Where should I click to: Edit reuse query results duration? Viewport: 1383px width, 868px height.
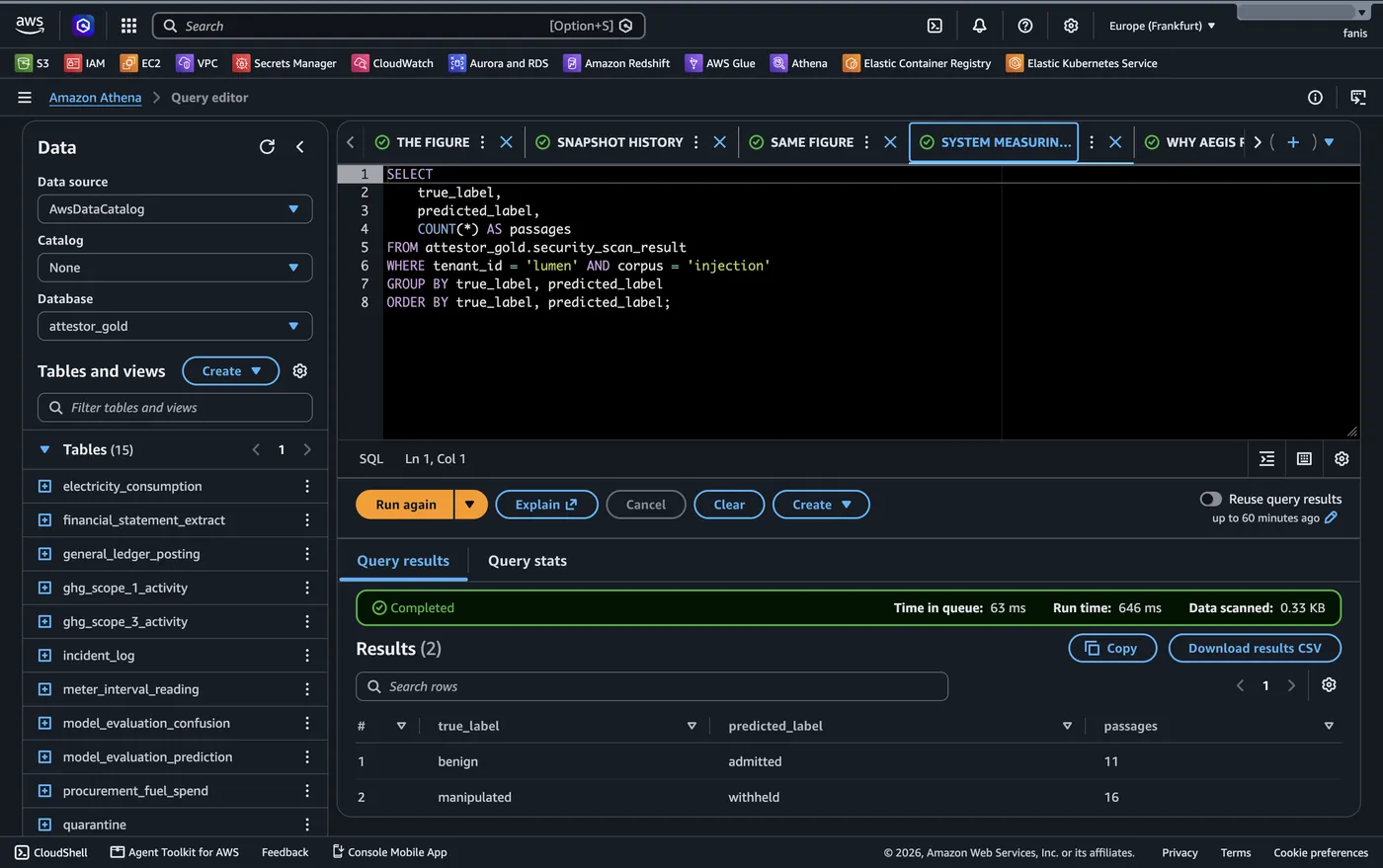point(1331,517)
